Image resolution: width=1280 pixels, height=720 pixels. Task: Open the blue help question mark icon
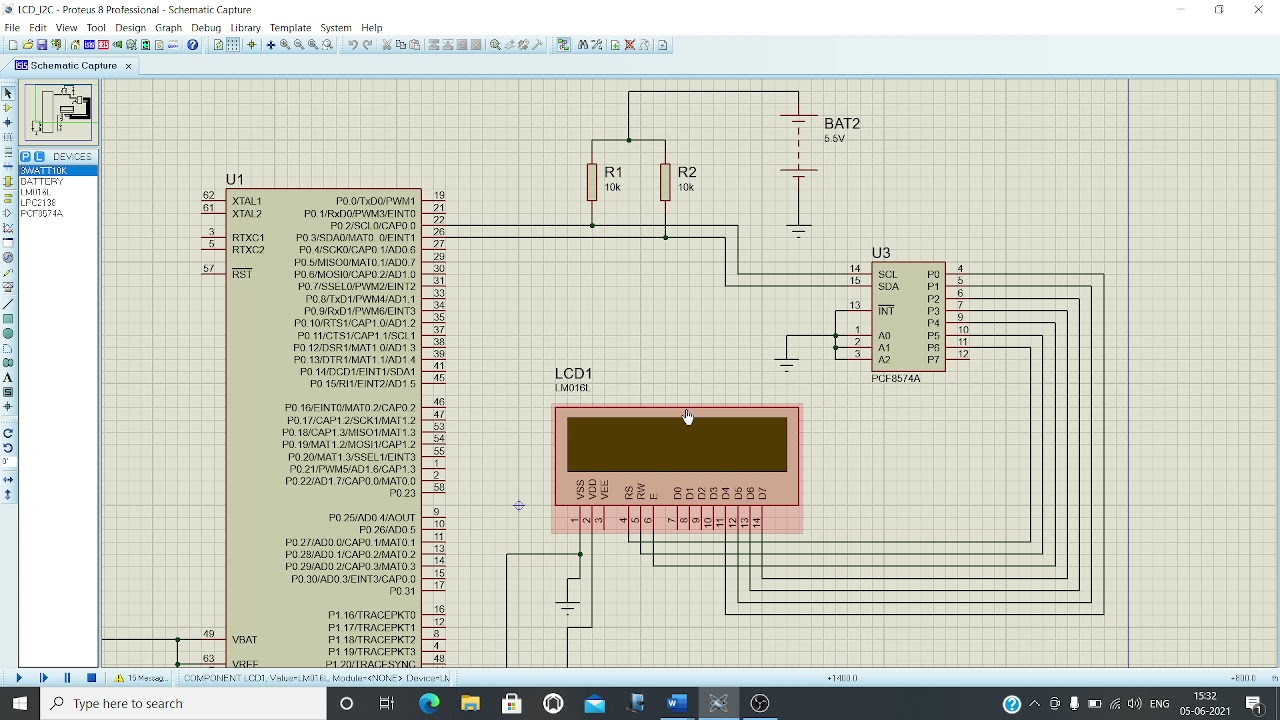(x=193, y=45)
